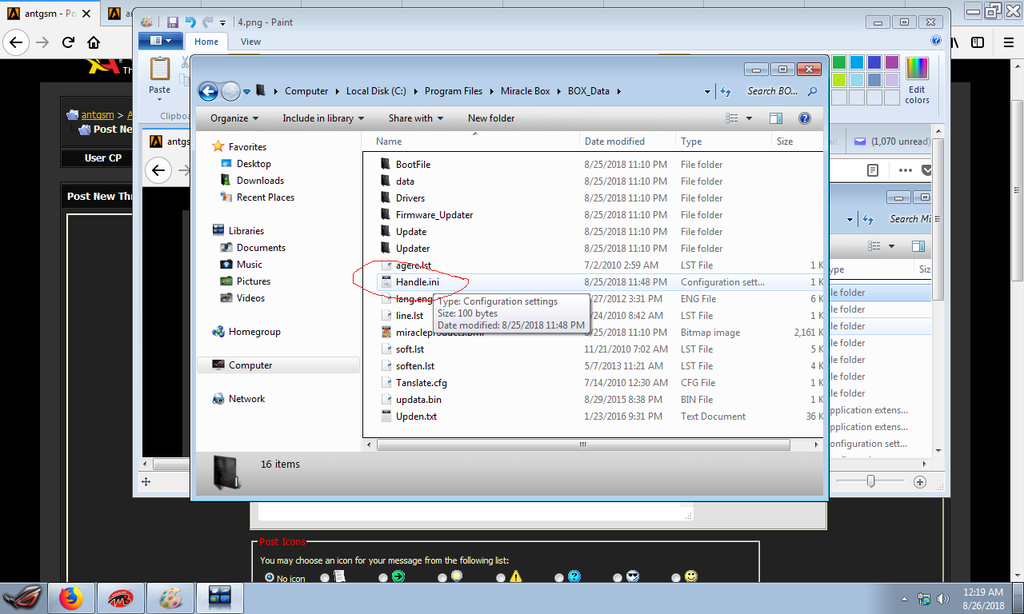The width and height of the screenshot is (1024, 614).
Task: Click Documents in the navigation pane
Action: pos(261,248)
